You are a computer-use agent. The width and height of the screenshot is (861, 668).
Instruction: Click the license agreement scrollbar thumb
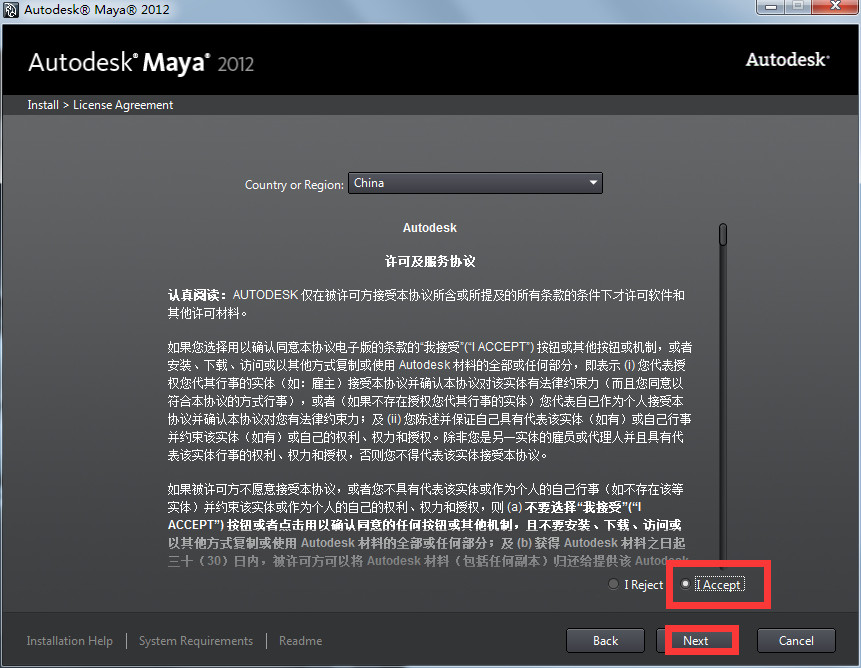point(723,234)
